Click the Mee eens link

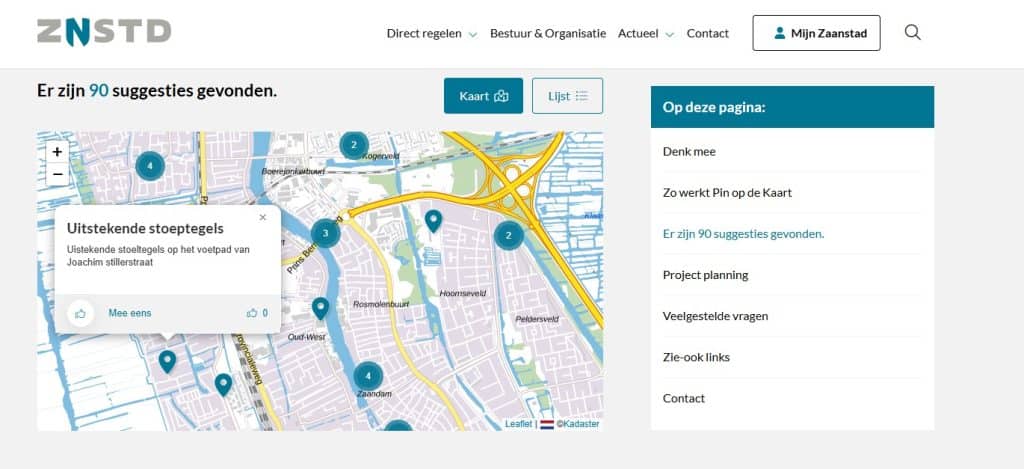pyautogui.click(x=130, y=313)
